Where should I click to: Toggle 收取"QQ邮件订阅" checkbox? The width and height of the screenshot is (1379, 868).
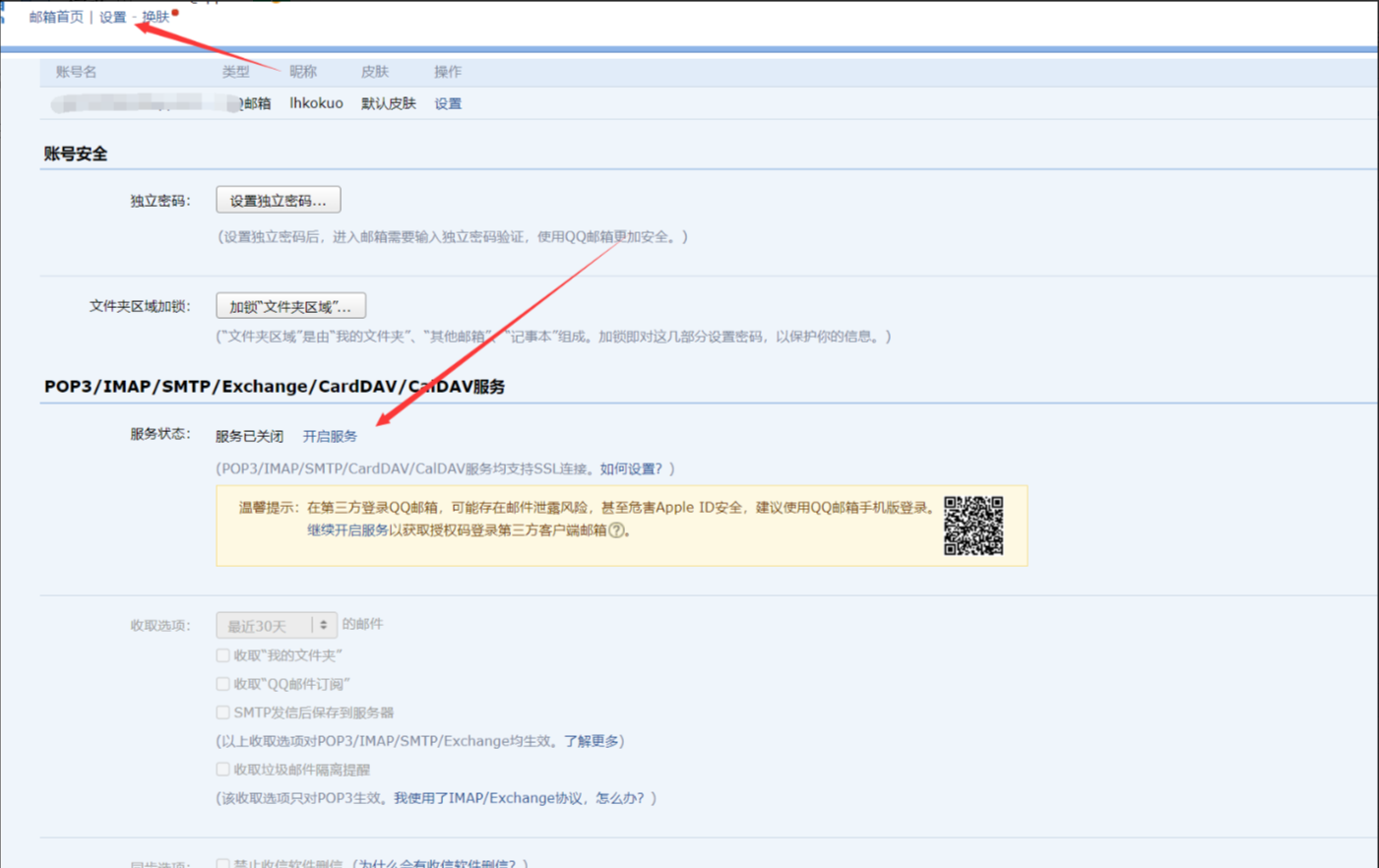click(222, 684)
